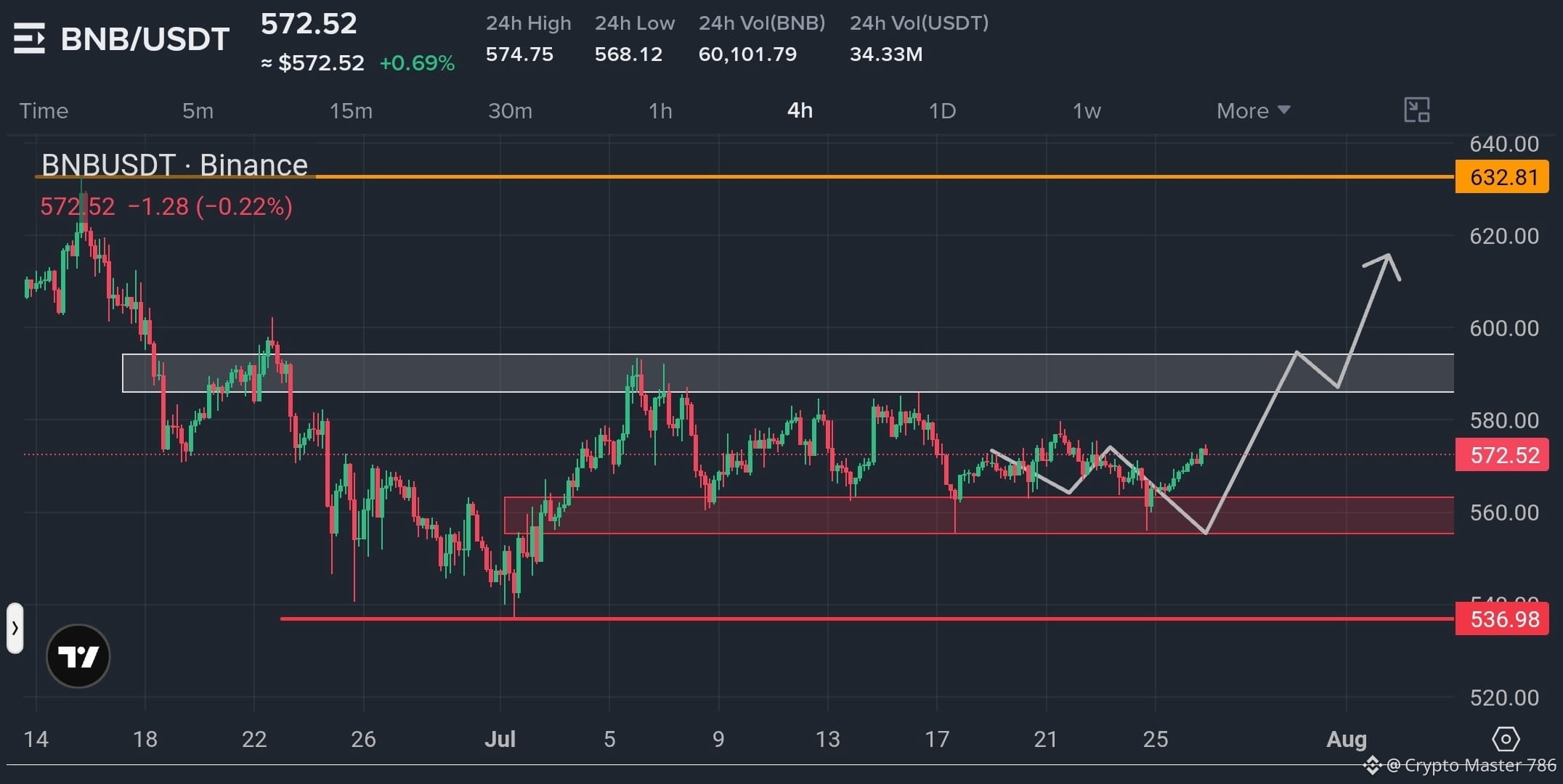Switch to the 5m timeframe
This screenshot has width=1563, height=784.
198,110
